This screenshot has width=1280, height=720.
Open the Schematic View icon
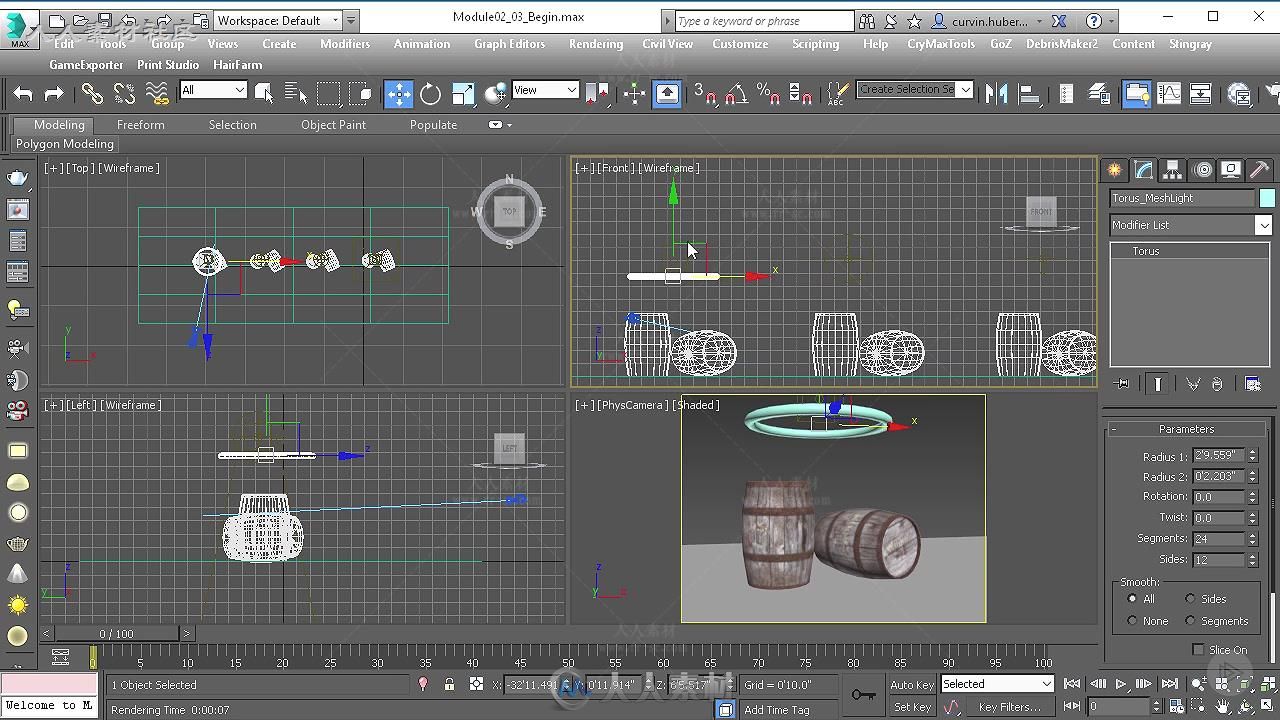click(x=1200, y=94)
